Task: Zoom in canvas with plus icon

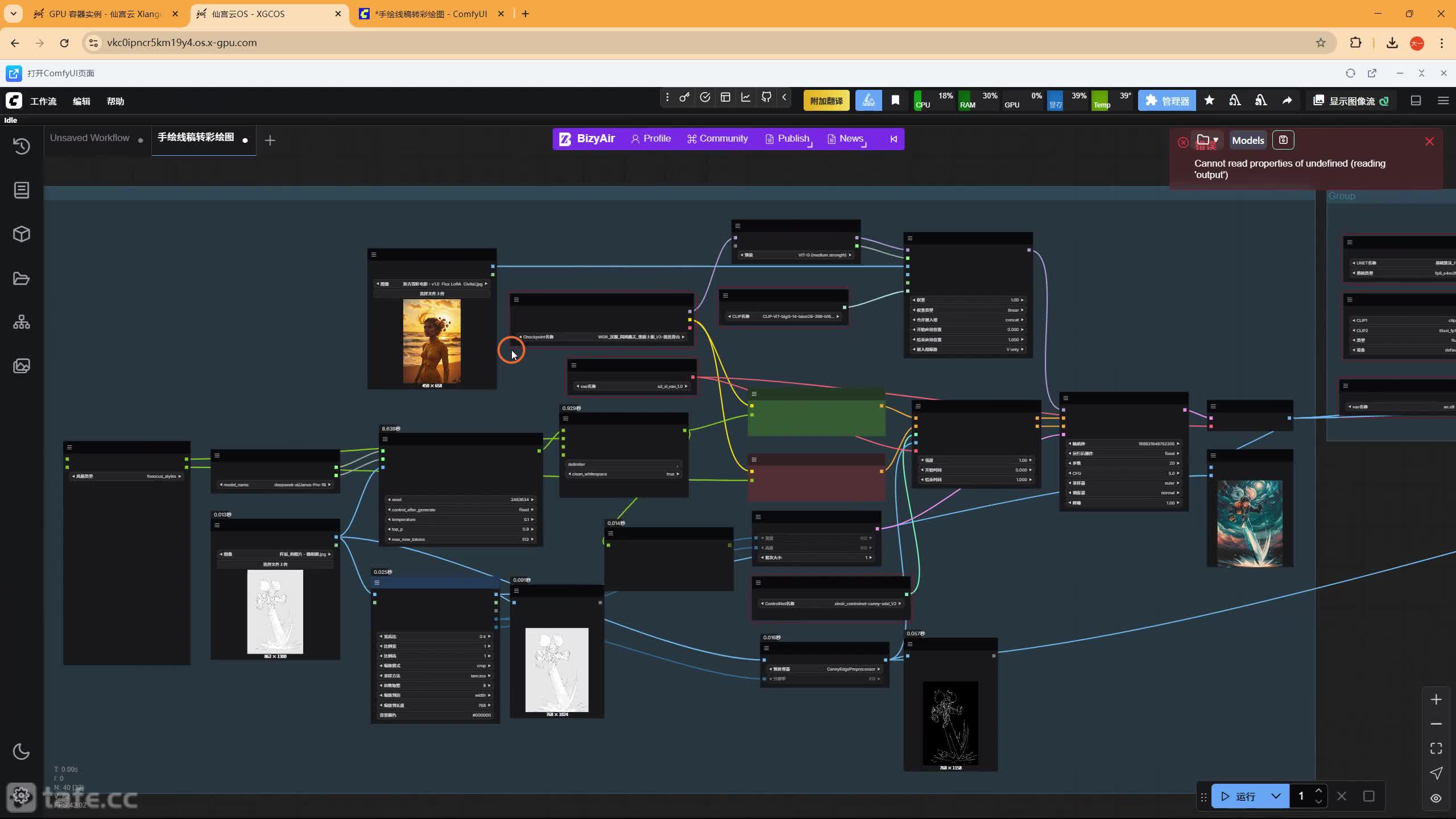Action: [1436, 700]
